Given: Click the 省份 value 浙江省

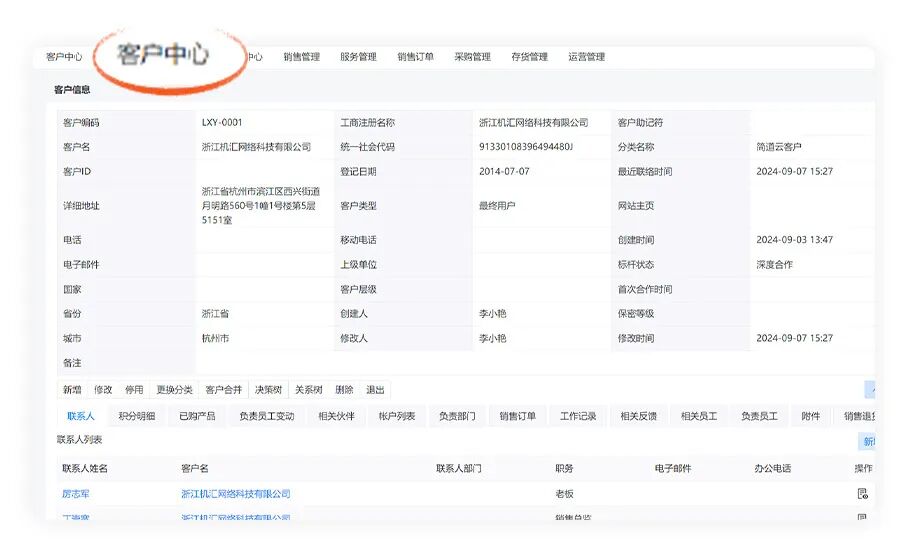Looking at the screenshot, I should point(215,313).
